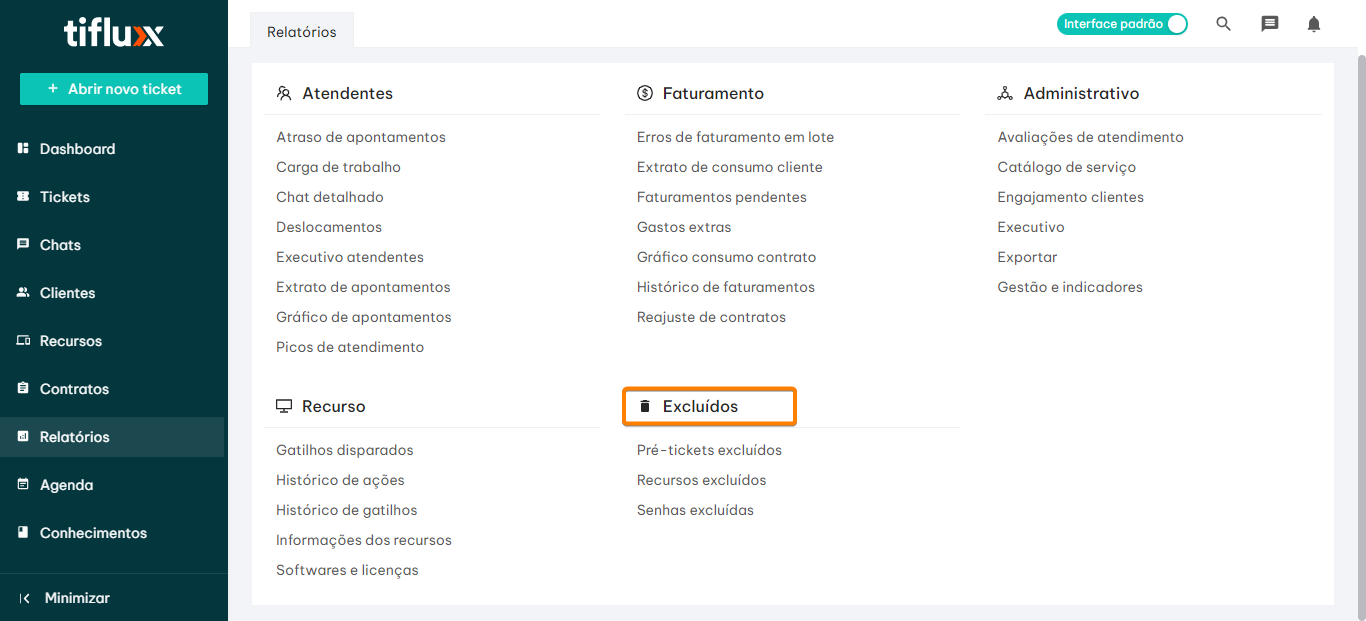Open the chat messages icon in header
Screen dimensions: 1366x621
click(x=1270, y=24)
